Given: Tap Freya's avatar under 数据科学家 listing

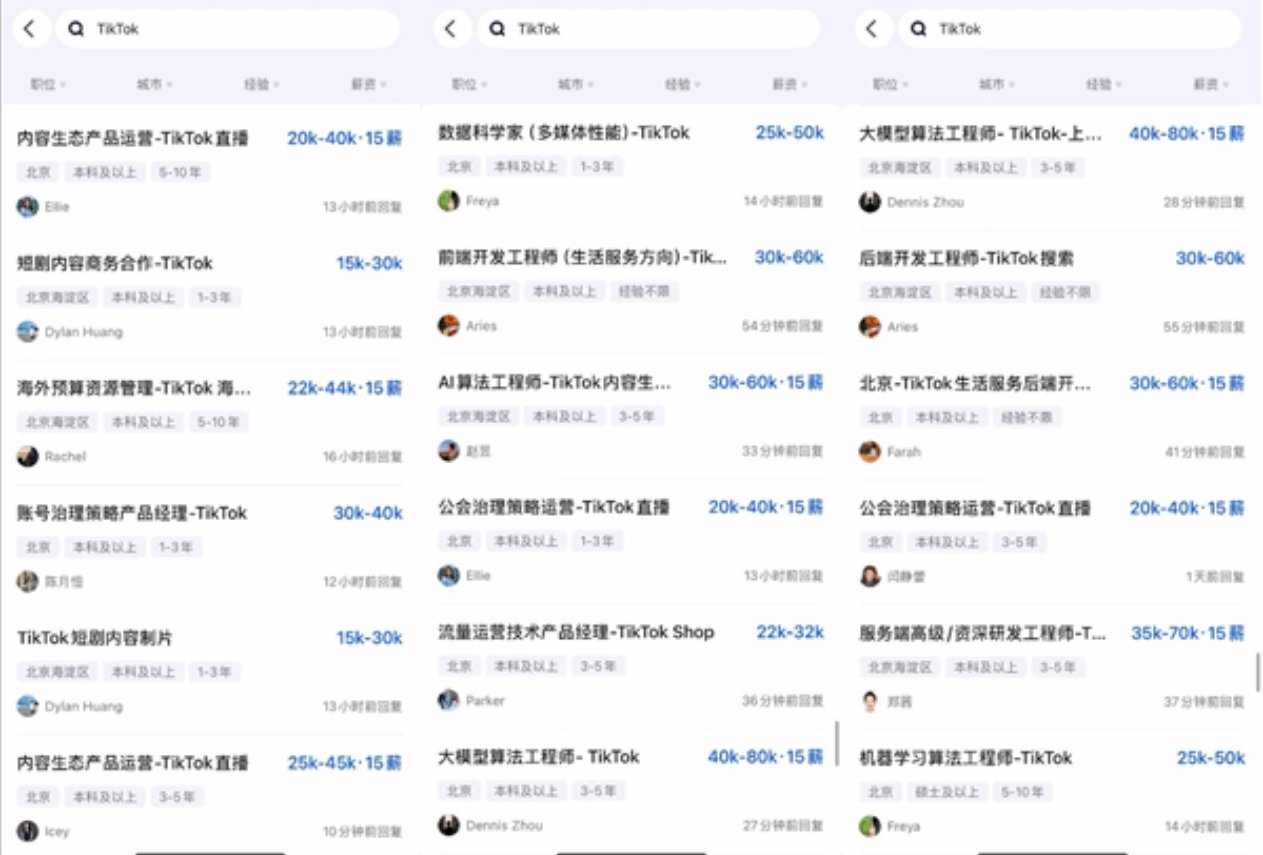Looking at the screenshot, I should point(449,200).
